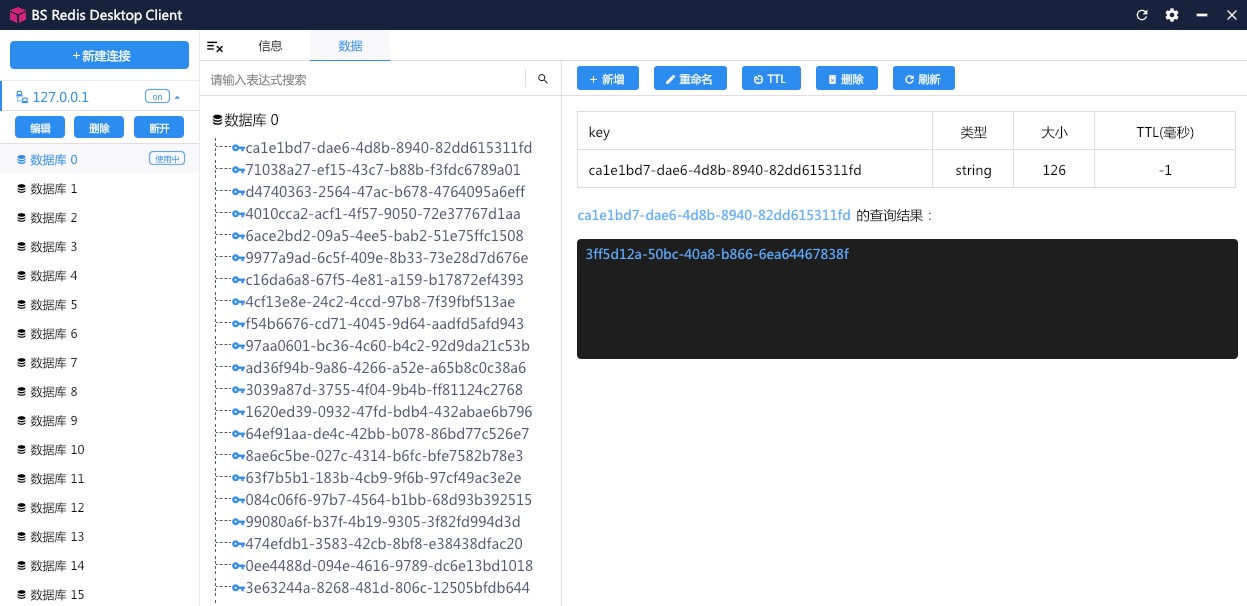This screenshot has height=606, width=1247.
Task: Open the ca1e1bd7 key result link
Action: (x=713, y=215)
